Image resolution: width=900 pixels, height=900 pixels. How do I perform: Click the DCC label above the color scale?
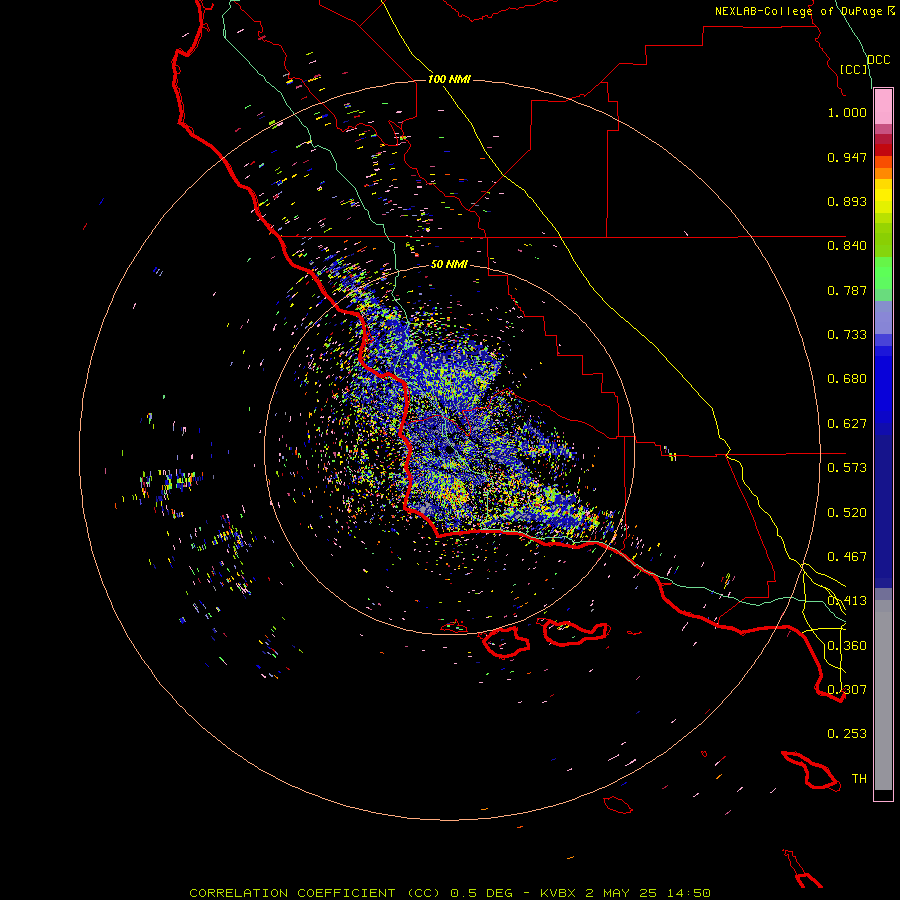[878, 60]
